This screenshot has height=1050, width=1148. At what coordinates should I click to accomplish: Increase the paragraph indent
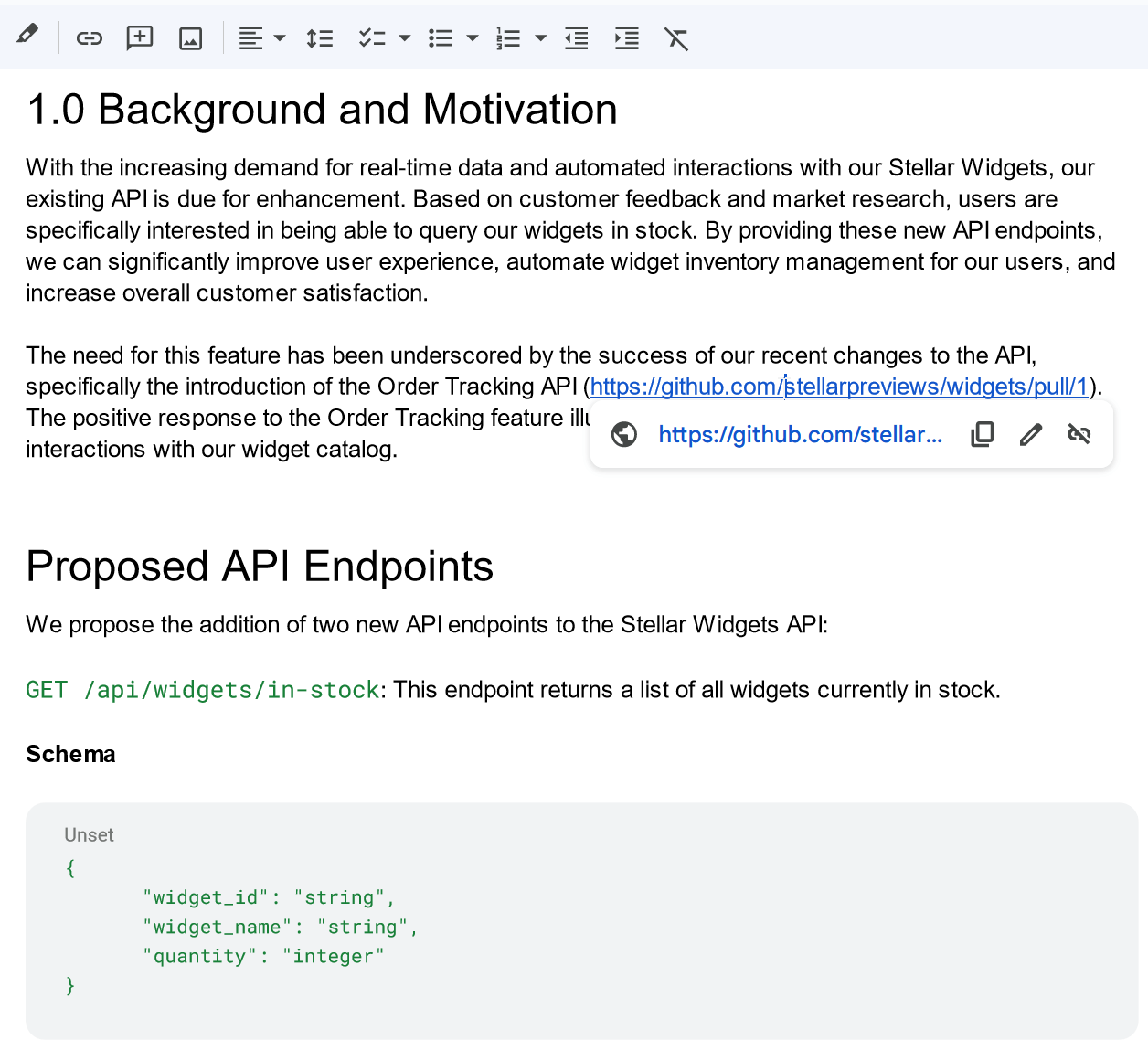click(x=626, y=38)
